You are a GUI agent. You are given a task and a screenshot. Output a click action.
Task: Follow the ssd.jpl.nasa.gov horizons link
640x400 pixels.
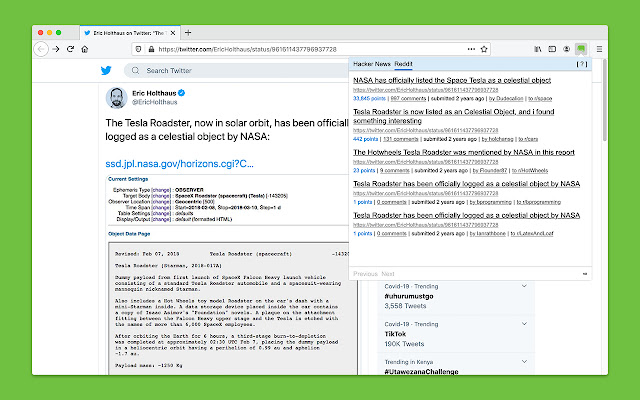pyautogui.click(x=179, y=164)
